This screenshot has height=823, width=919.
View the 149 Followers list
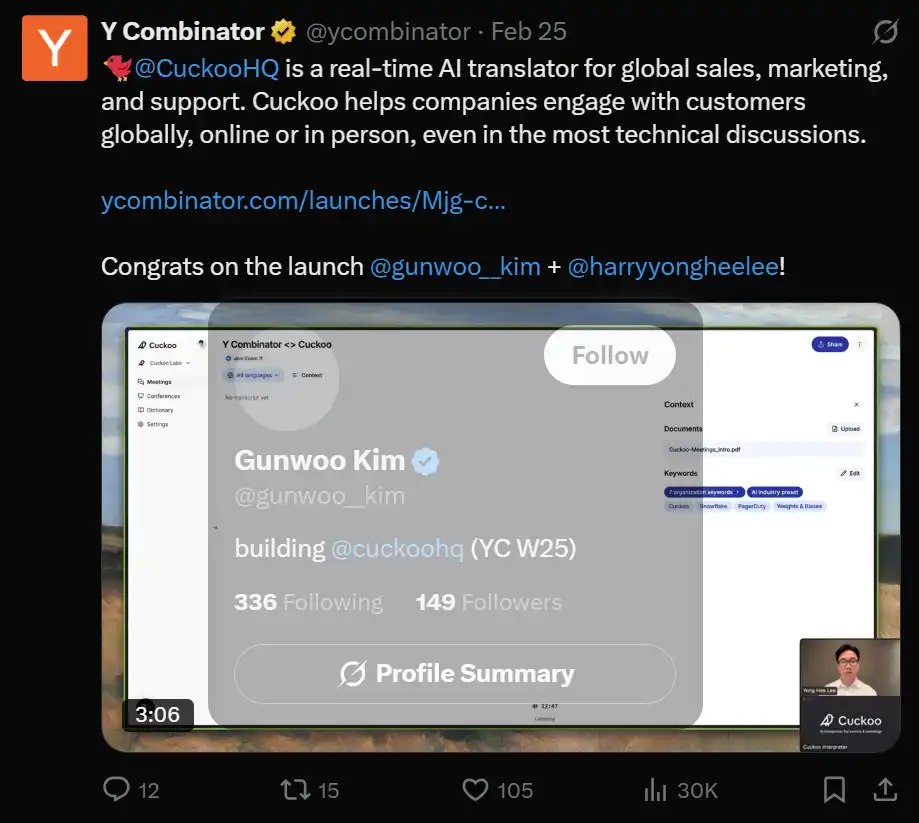(488, 602)
